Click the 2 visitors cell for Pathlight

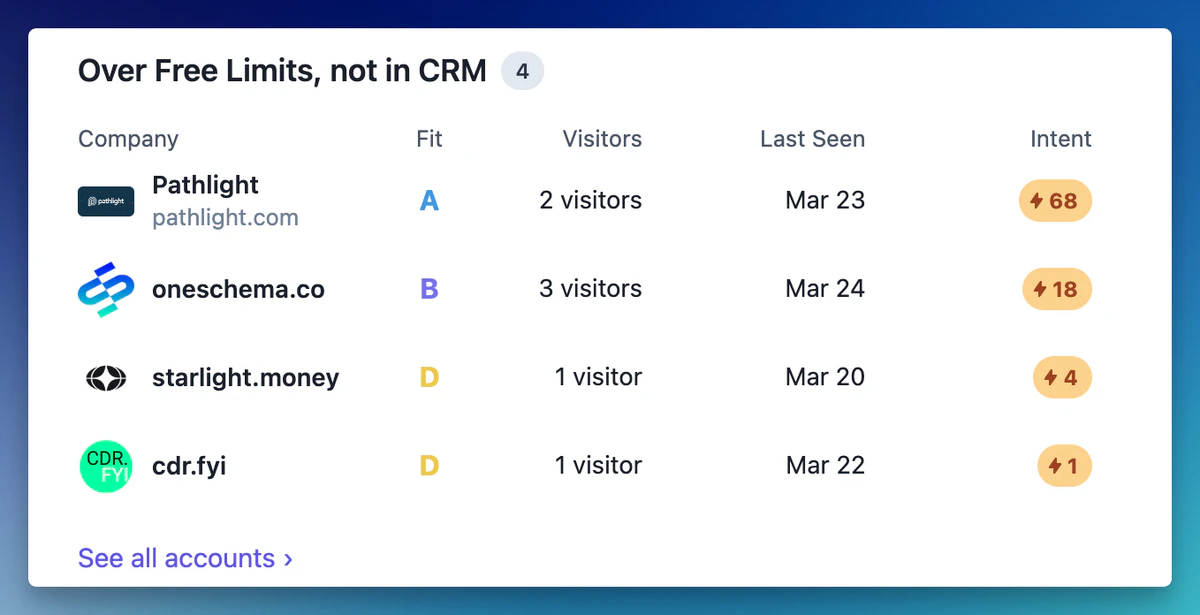tap(590, 200)
